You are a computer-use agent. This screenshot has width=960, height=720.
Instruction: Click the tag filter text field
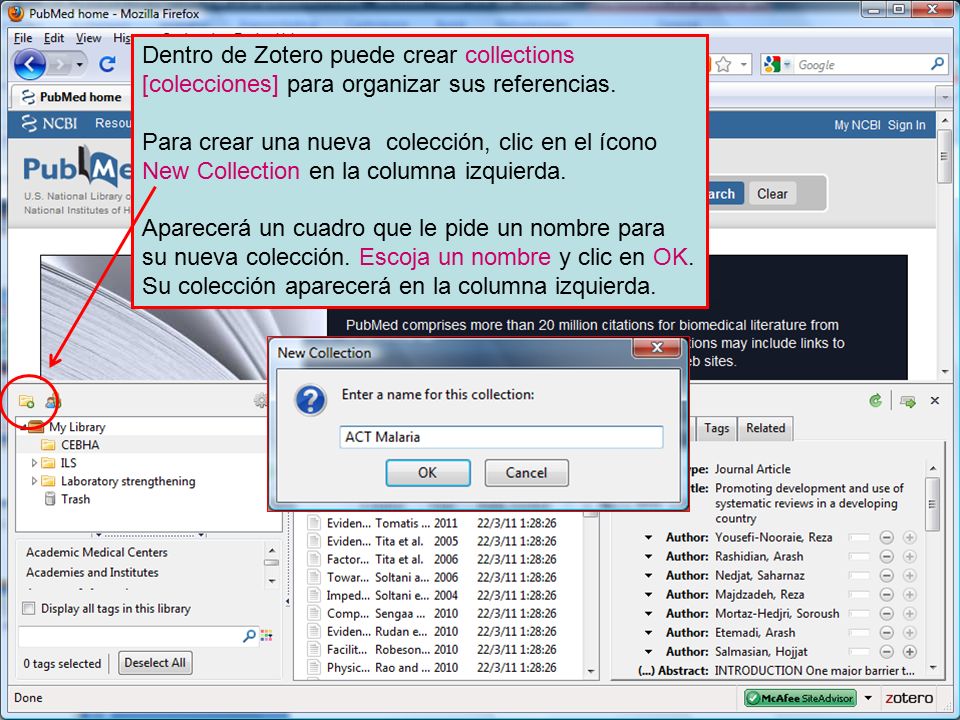coord(129,636)
